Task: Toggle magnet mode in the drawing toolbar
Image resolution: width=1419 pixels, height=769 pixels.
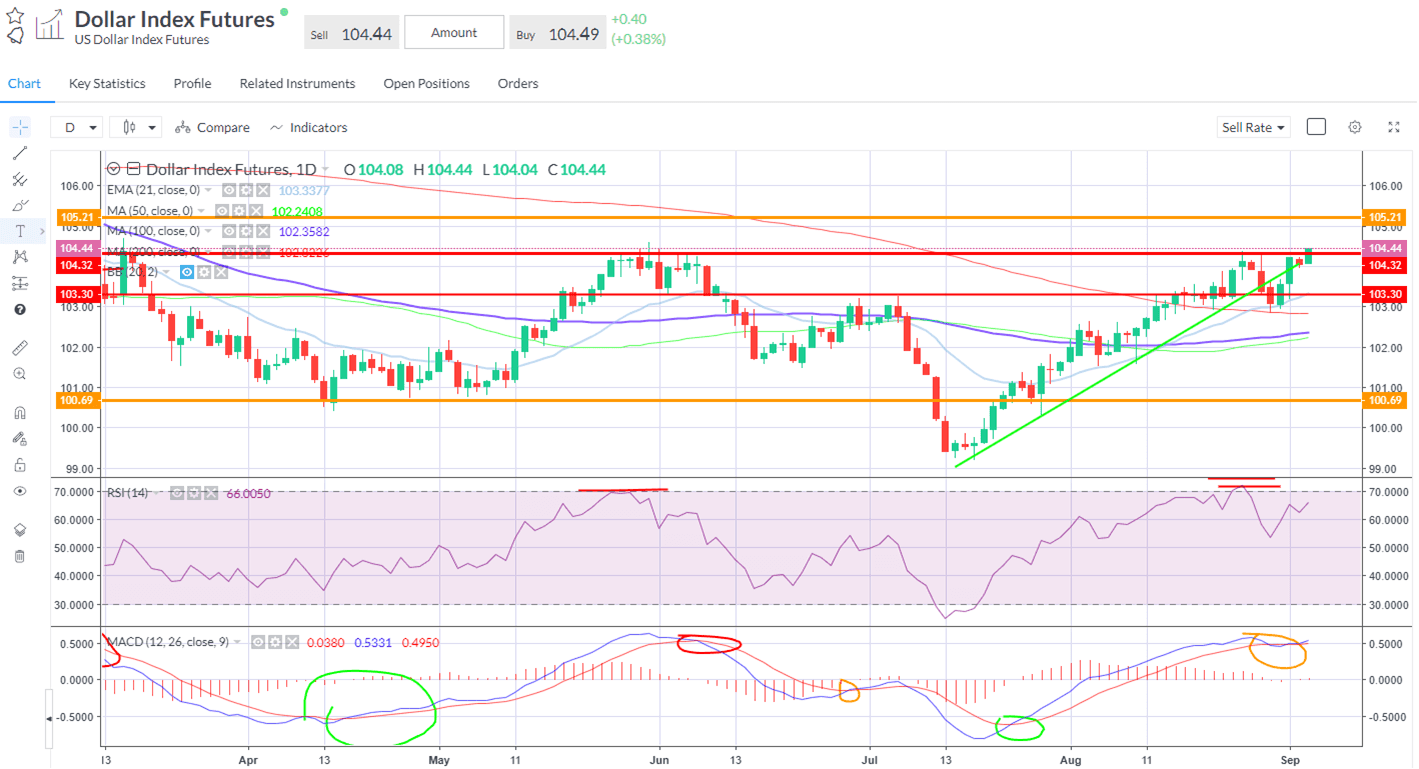Action: pos(20,412)
